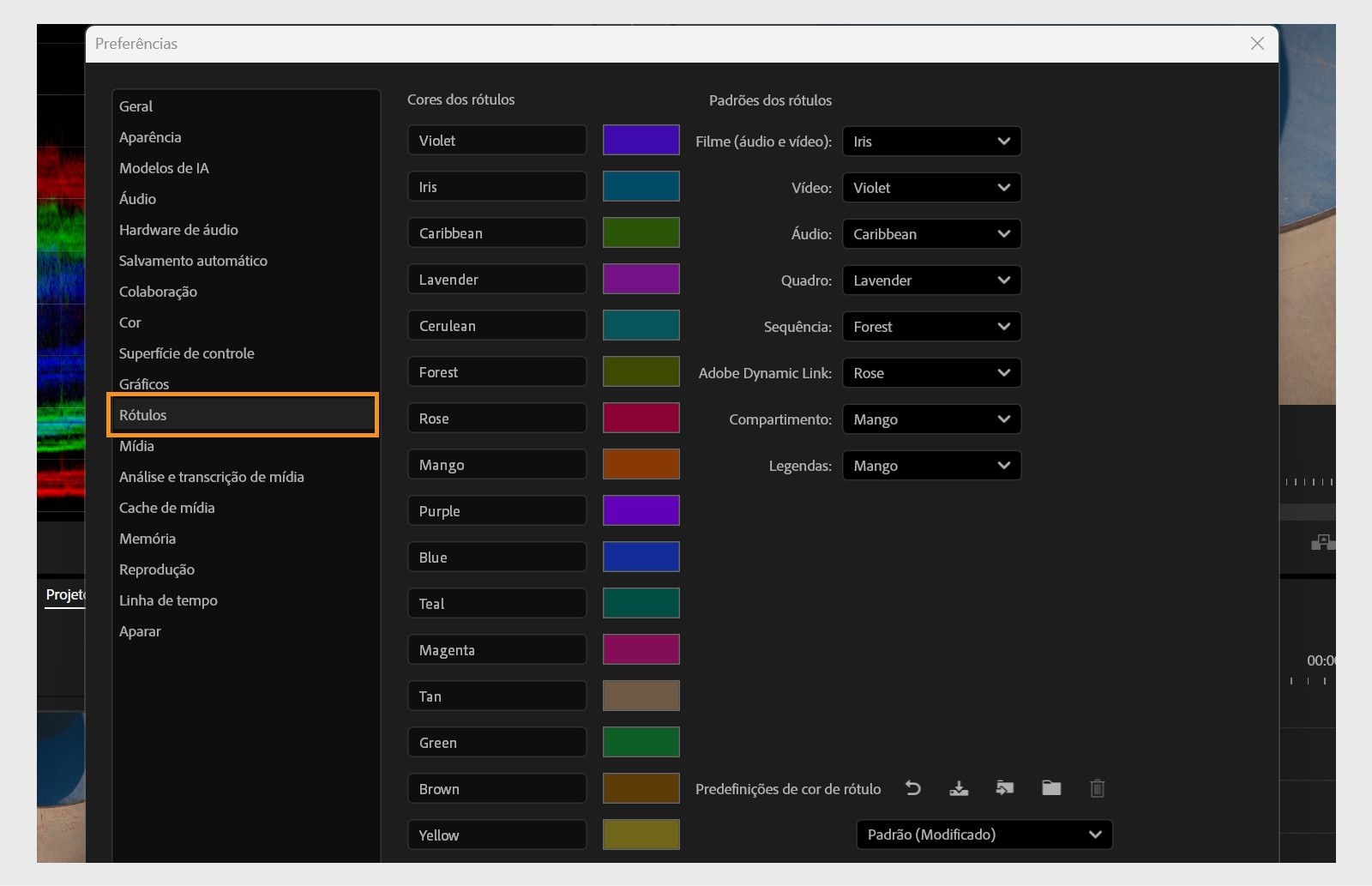Close the Preferências dialog

[x=1257, y=44]
